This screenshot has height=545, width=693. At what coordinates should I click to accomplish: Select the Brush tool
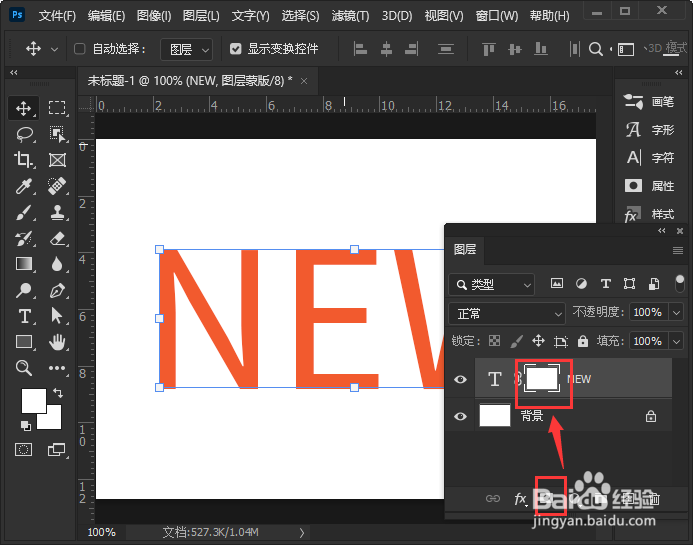point(23,212)
